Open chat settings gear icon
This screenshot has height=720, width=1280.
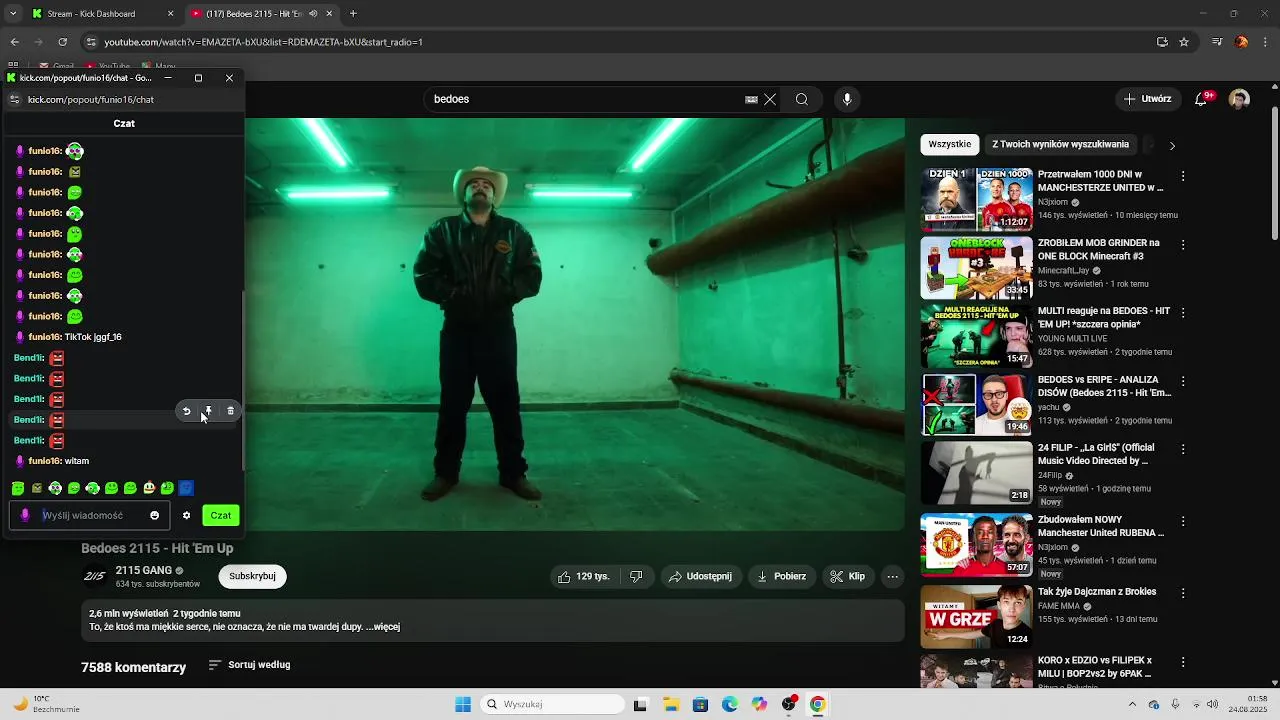[x=186, y=516]
